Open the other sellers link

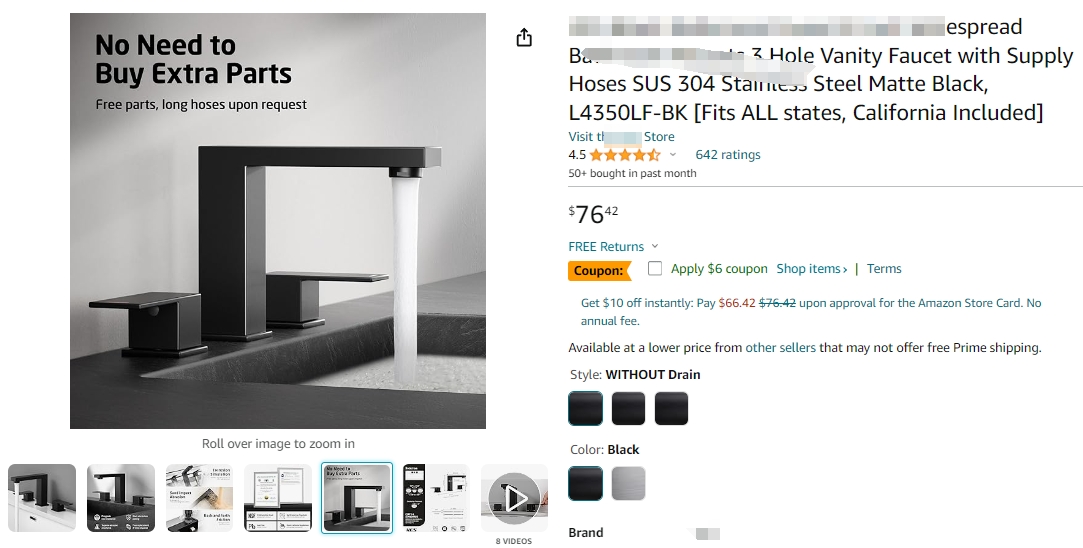780,348
